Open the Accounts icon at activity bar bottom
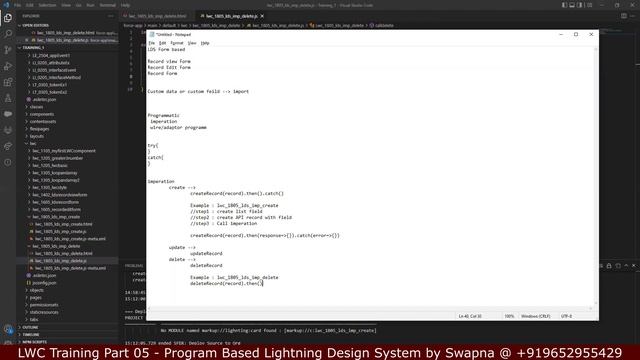 coord(8,329)
